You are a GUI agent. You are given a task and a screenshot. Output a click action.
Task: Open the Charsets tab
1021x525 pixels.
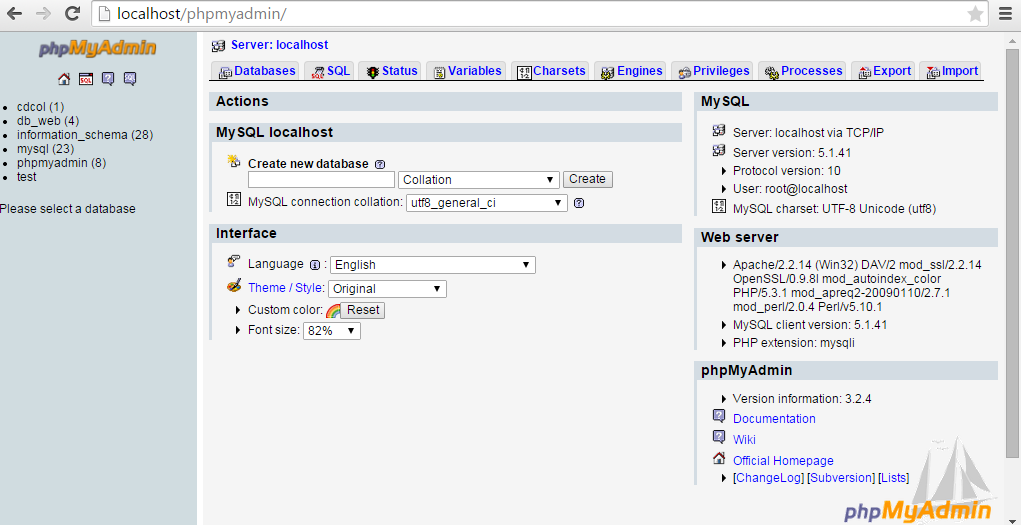click(x=550, y=71)
